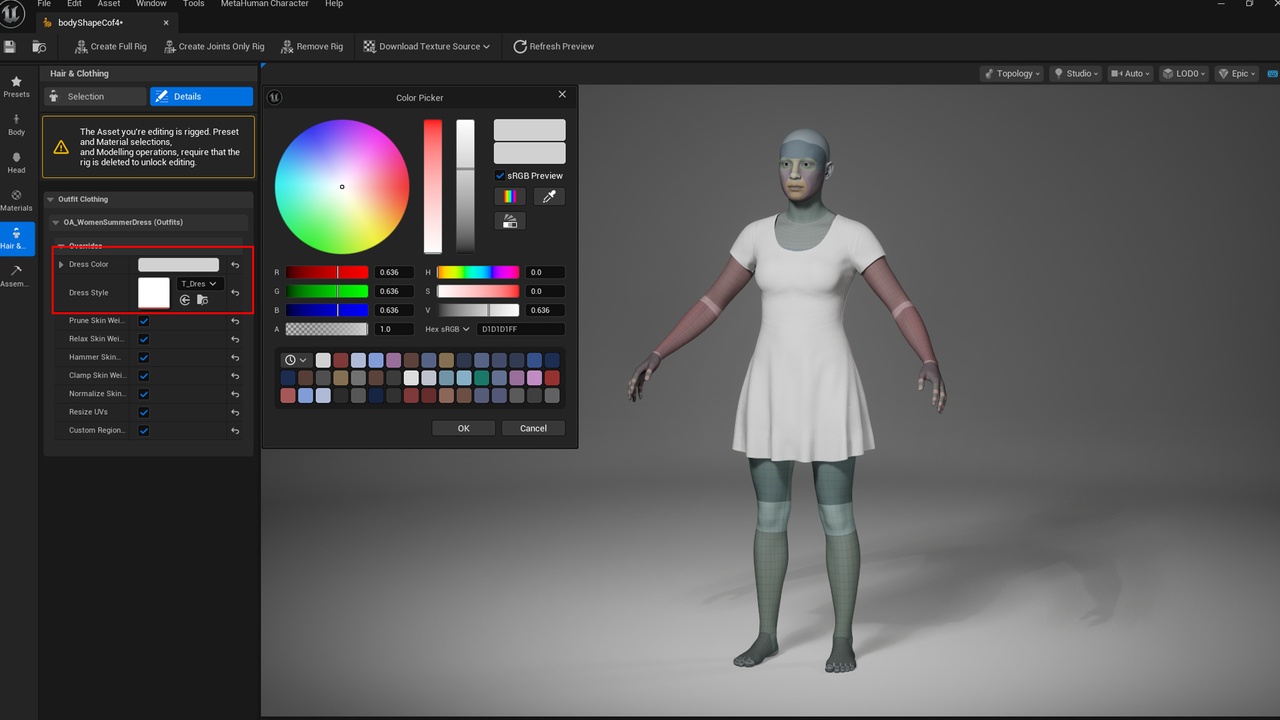Open Hex sRGB format dropdown
The height and width of the screenshot is (720, 1280).
447,329
